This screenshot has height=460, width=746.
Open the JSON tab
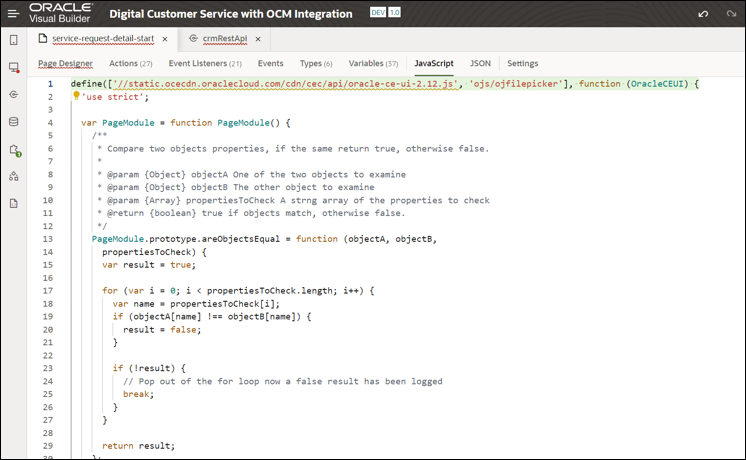click(x=480, y=63)
